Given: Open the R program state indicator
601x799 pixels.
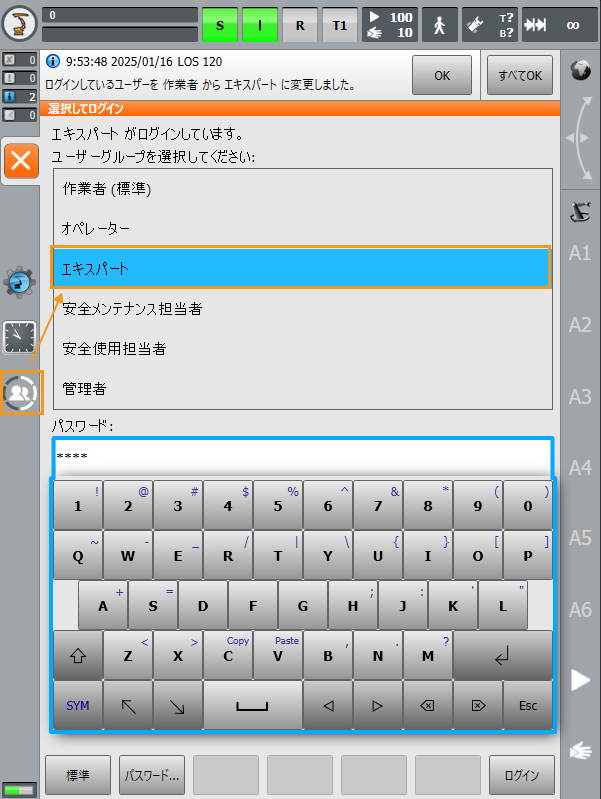Looking at the screenshot, I should pos(300,25).
